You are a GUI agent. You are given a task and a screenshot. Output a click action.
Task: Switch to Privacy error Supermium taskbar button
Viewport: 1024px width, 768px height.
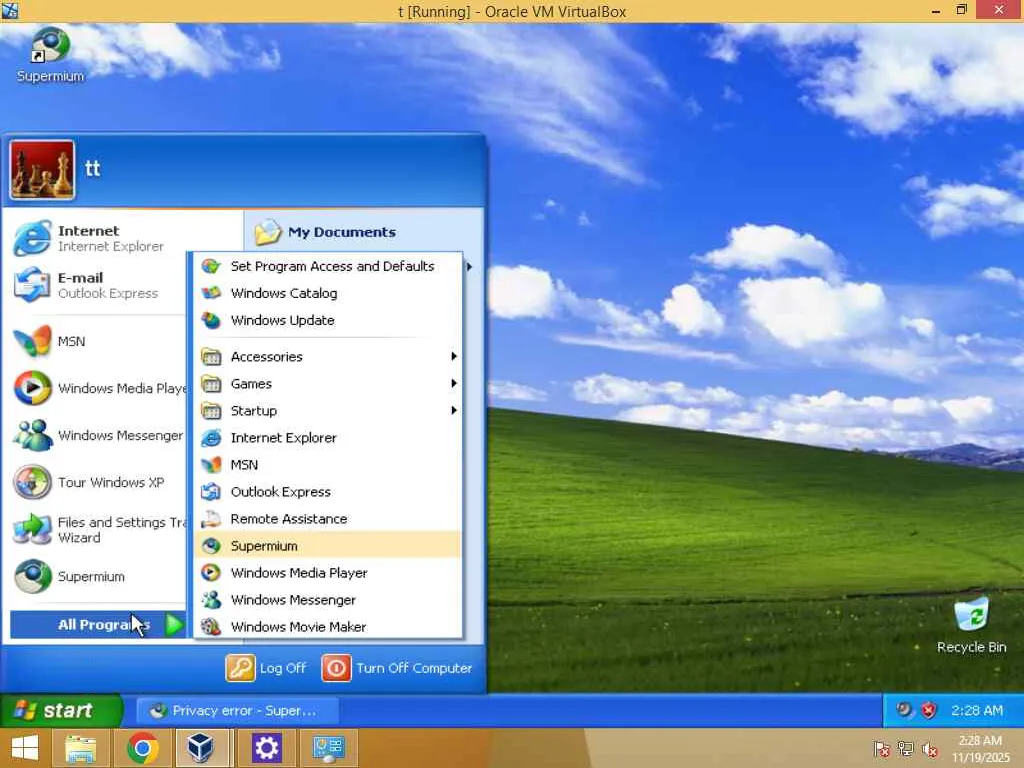(238, 711)
